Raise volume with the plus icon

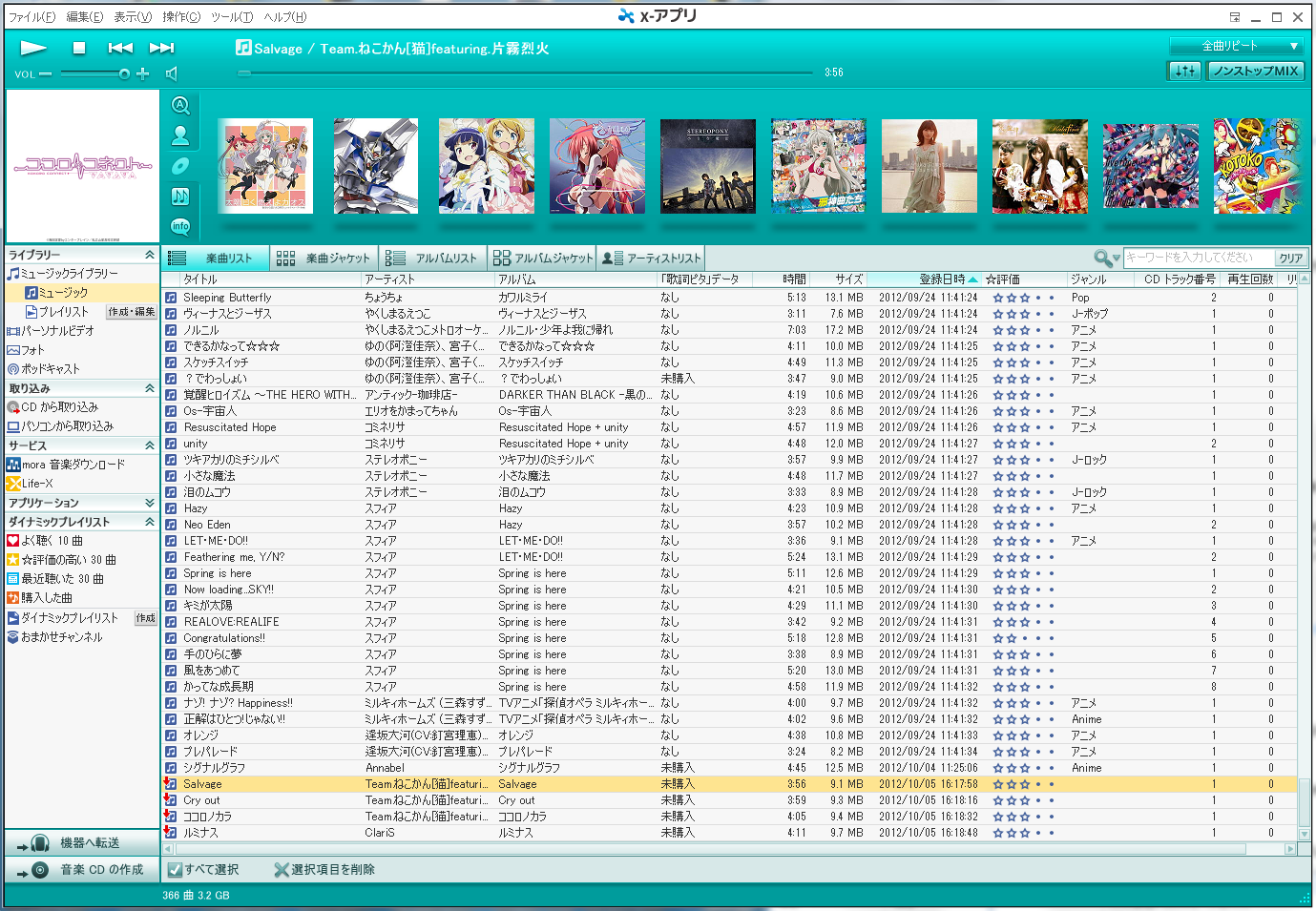click(143, 73)
